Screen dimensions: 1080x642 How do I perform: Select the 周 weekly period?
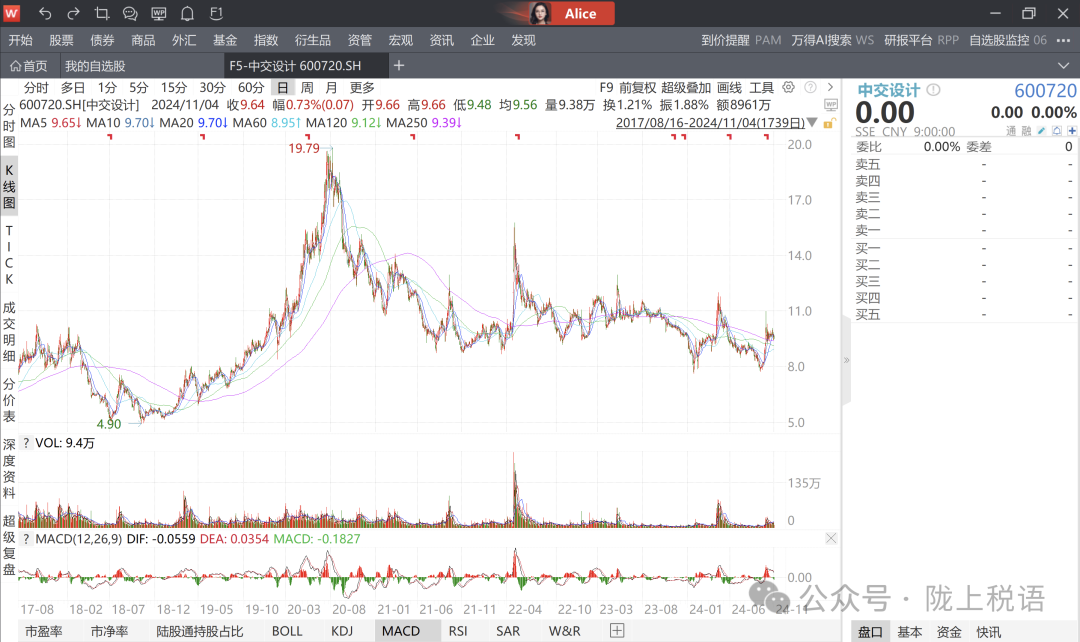[307, 87]
